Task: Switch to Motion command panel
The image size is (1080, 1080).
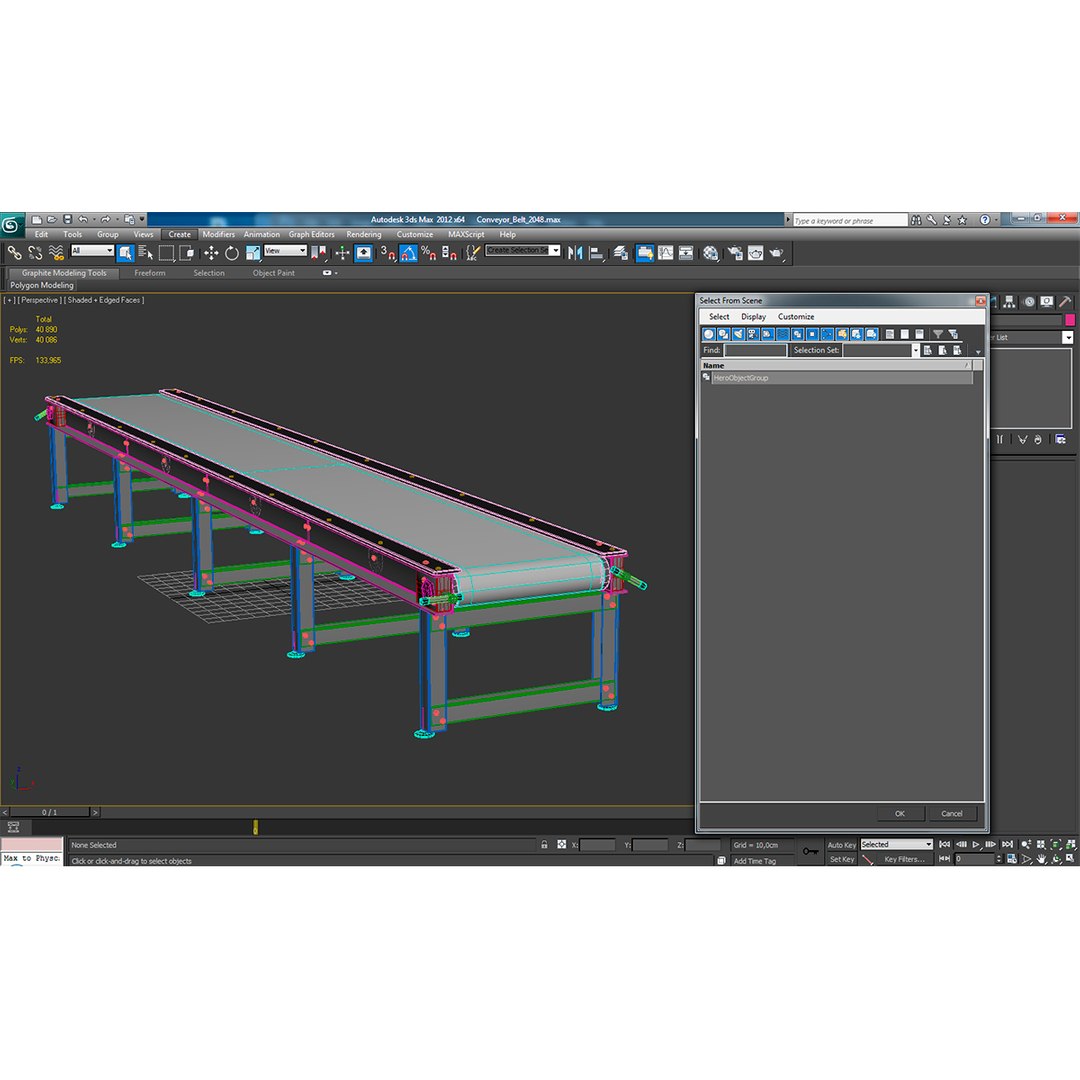Action: coord(1028,302)
